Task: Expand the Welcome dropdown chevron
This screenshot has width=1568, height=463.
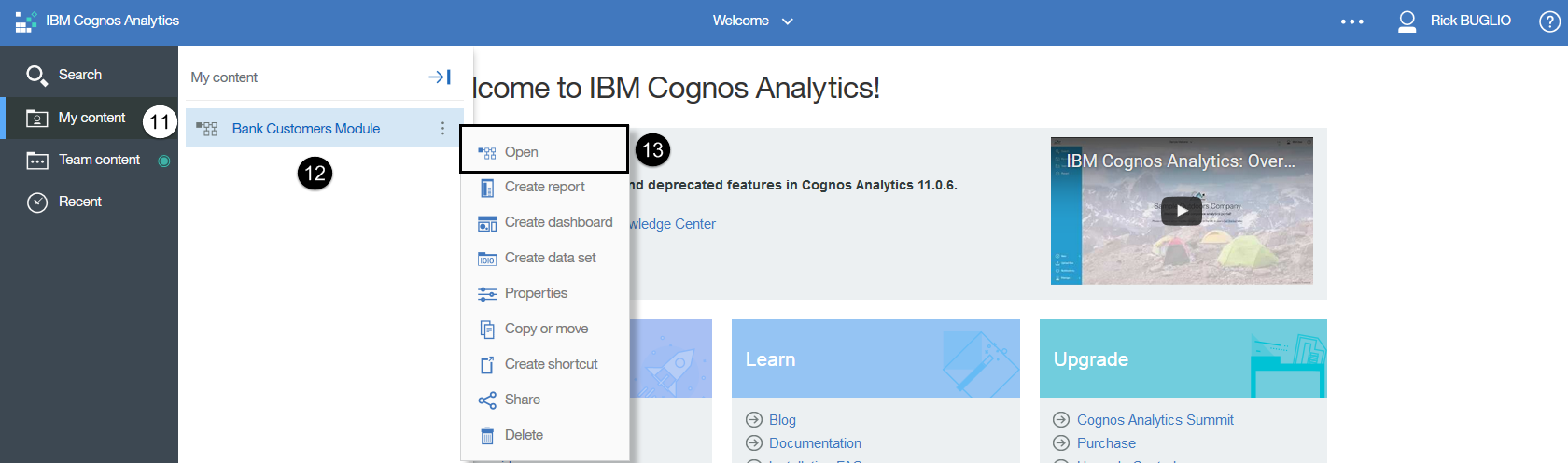Action: (788, 21)
